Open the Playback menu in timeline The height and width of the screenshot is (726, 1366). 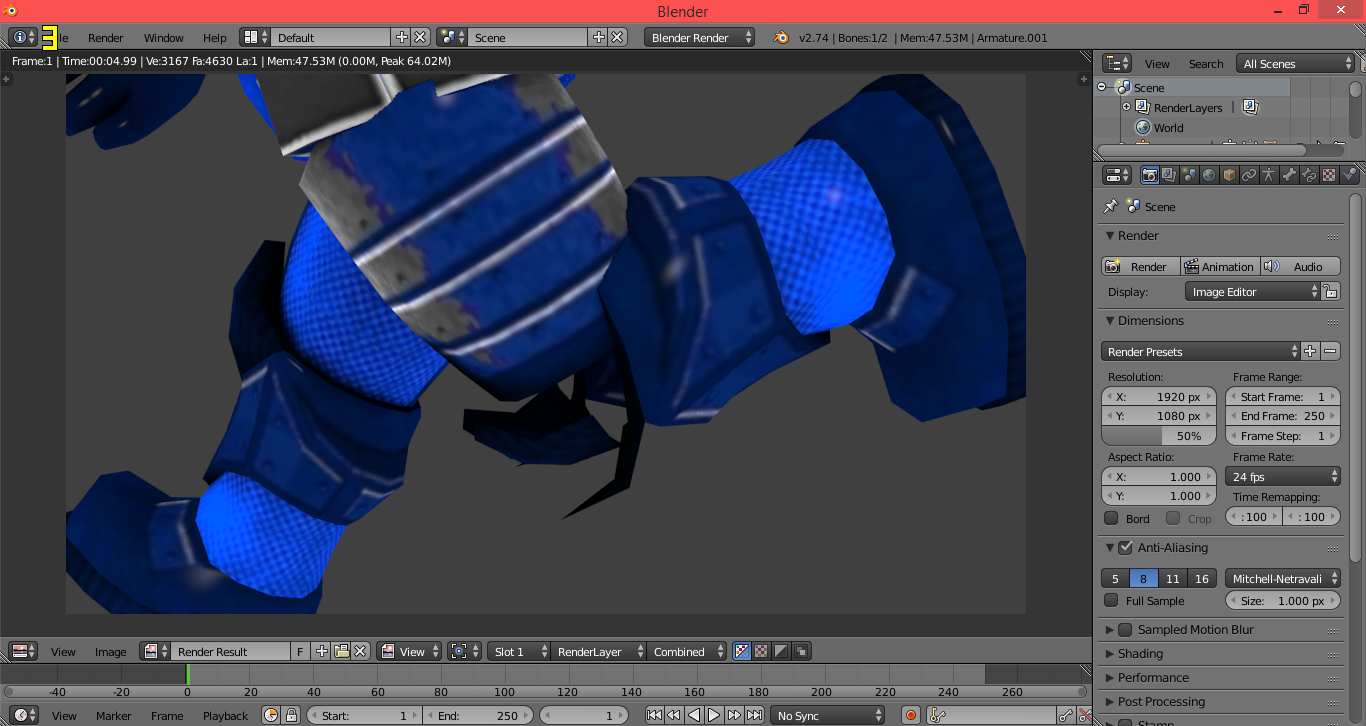pos(225,716)
